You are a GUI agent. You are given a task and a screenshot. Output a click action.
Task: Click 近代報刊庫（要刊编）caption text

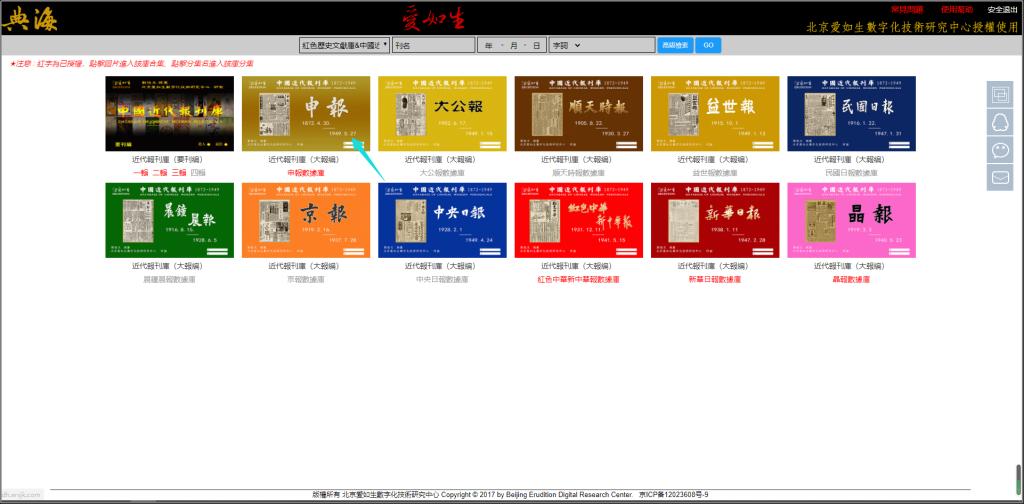point(169,159)
